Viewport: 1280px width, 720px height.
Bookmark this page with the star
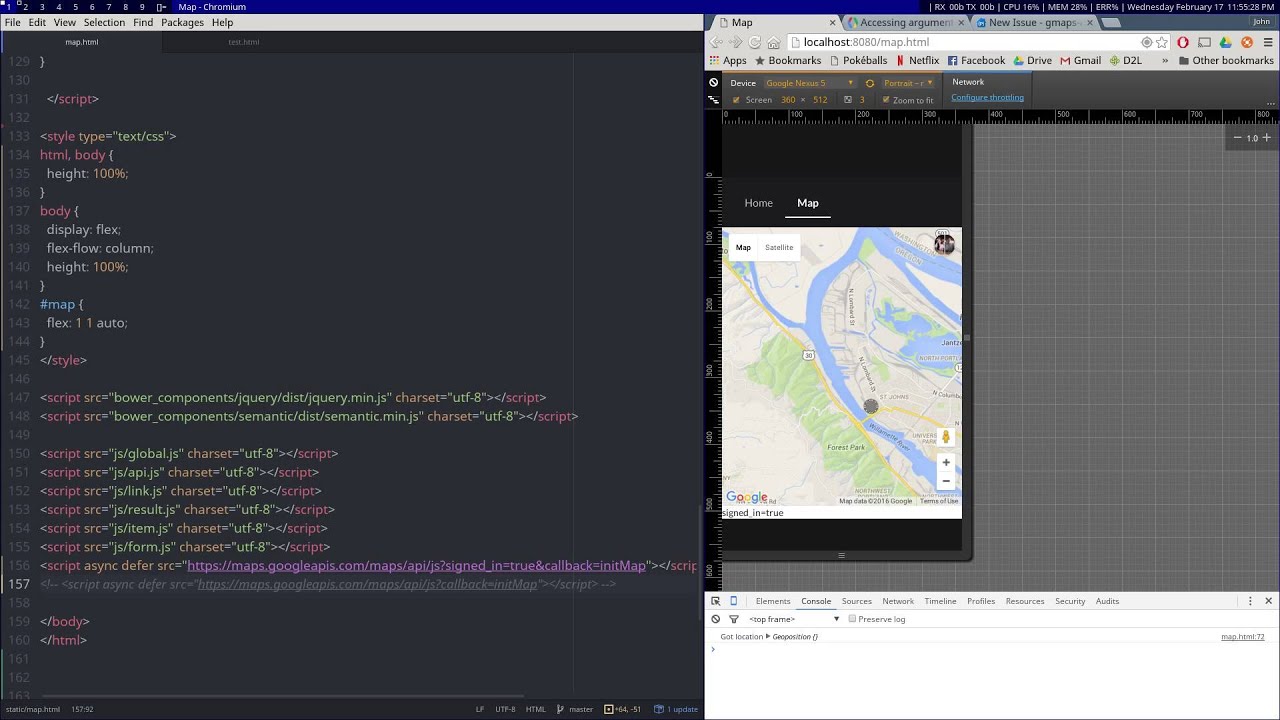coord(1162,42)
